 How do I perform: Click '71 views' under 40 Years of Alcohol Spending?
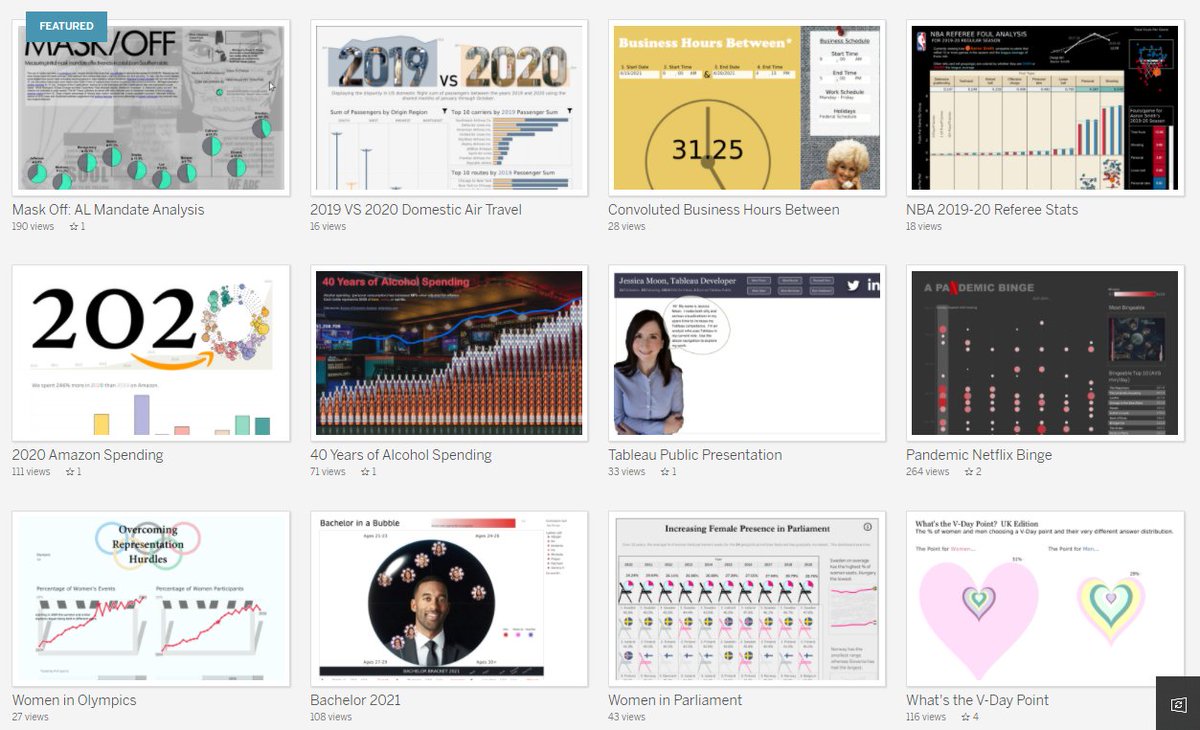click(x=328, y=472)
